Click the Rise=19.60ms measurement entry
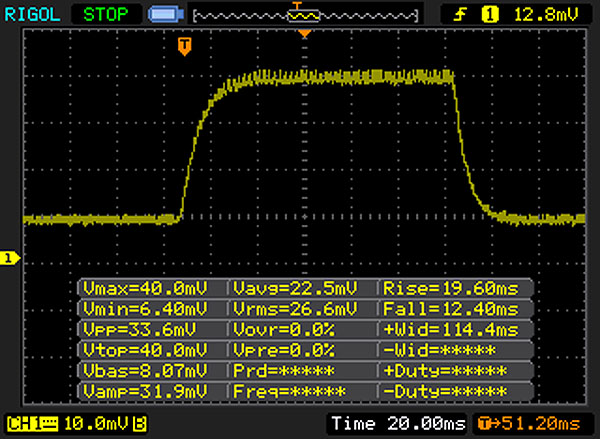Screen dimensions: 600x439 click(451, 288)
